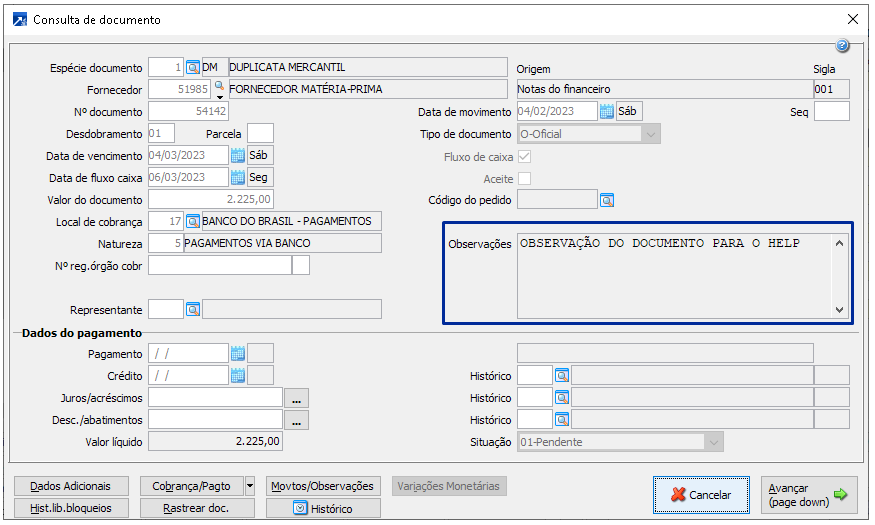Click the Nº documento input field
The image size is (875, 525).
coord(188,112)
